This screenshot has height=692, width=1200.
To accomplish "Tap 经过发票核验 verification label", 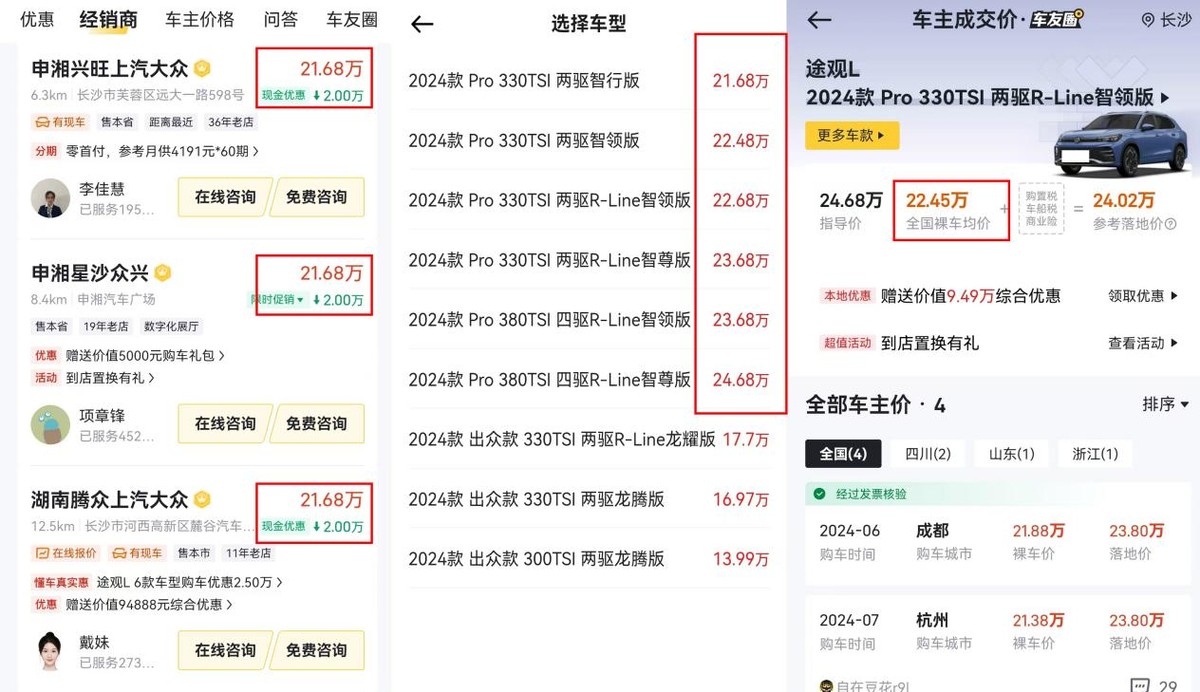I will pyautogui.click(x=870, y=494).
